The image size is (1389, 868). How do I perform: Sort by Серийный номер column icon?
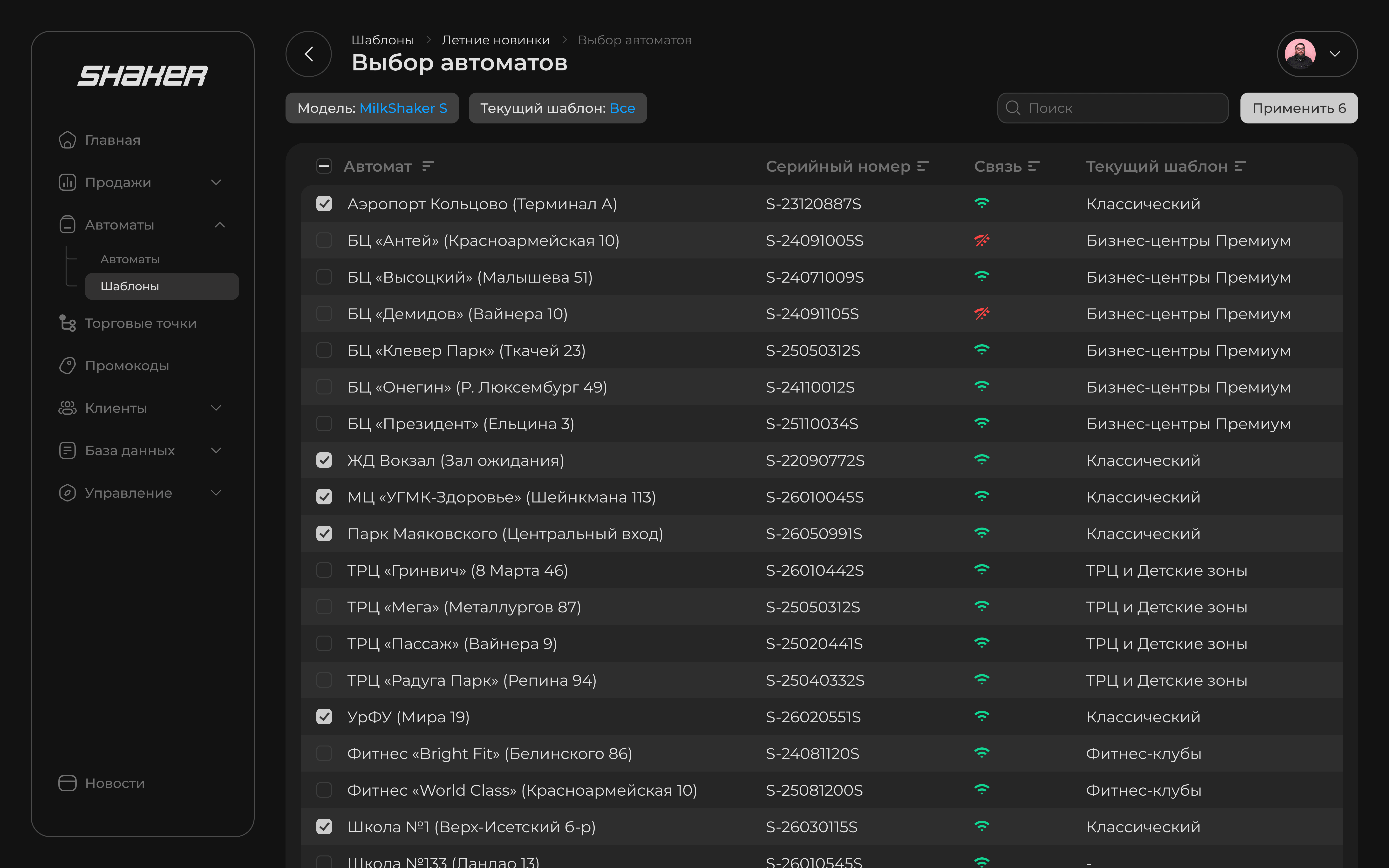(922, 166)
